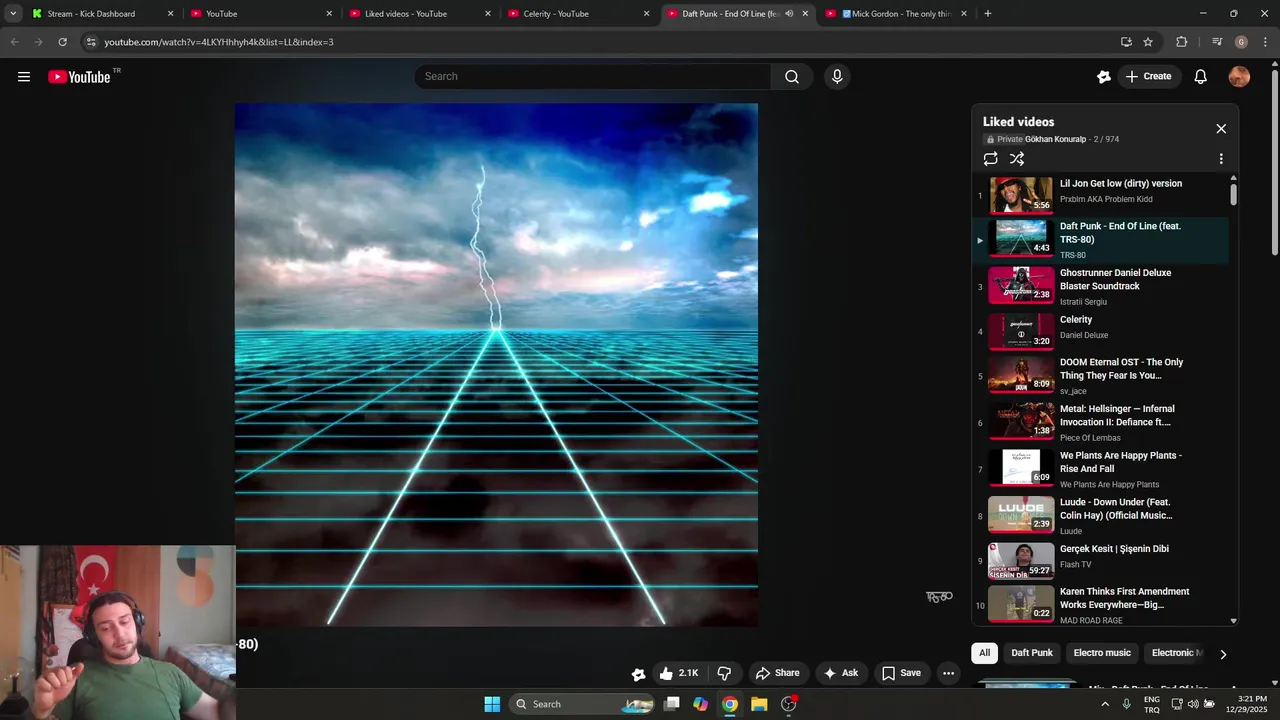Open the tab search dropdown arrow

tap(12, 14)
